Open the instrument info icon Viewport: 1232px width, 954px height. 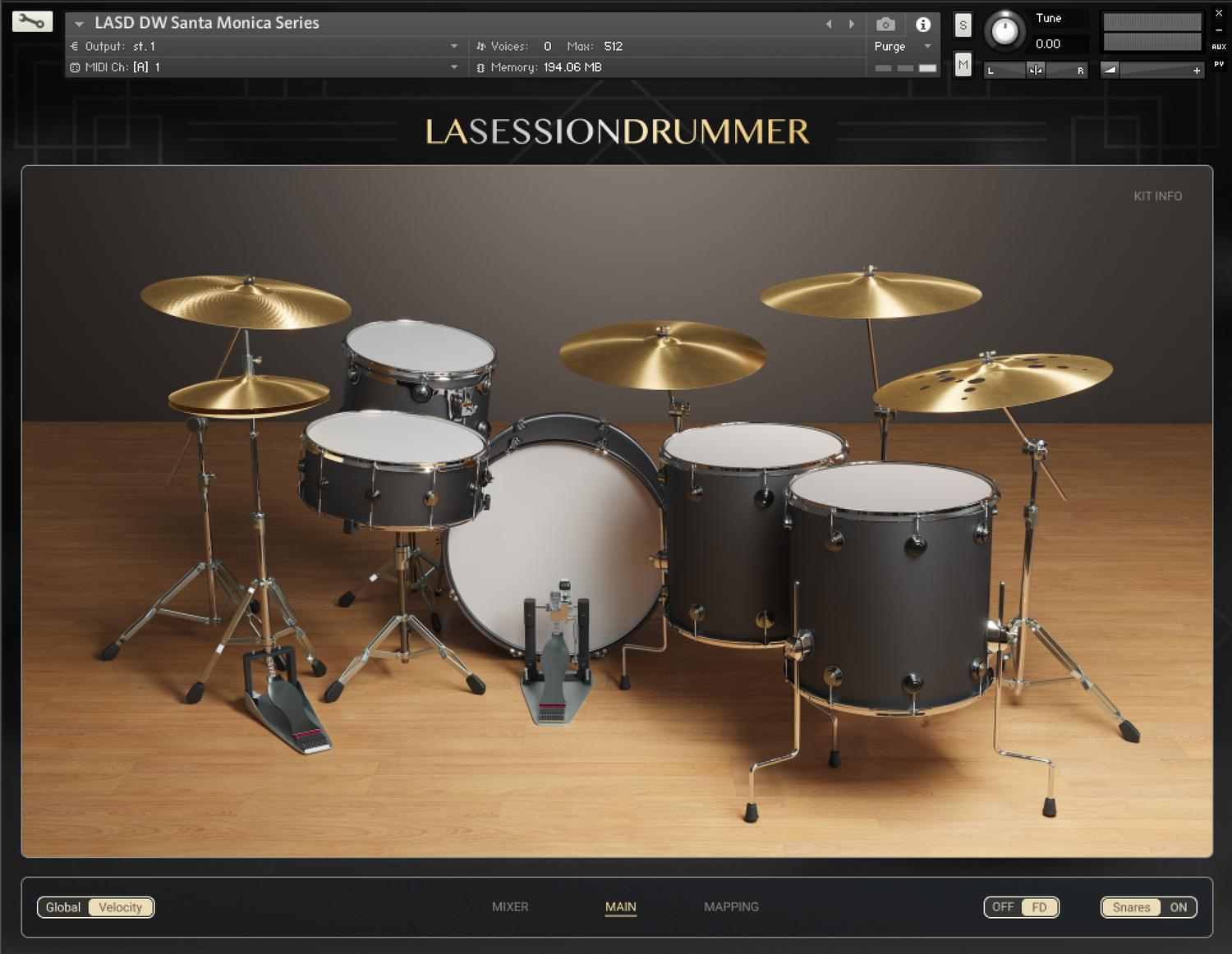(x=922, y=24)
